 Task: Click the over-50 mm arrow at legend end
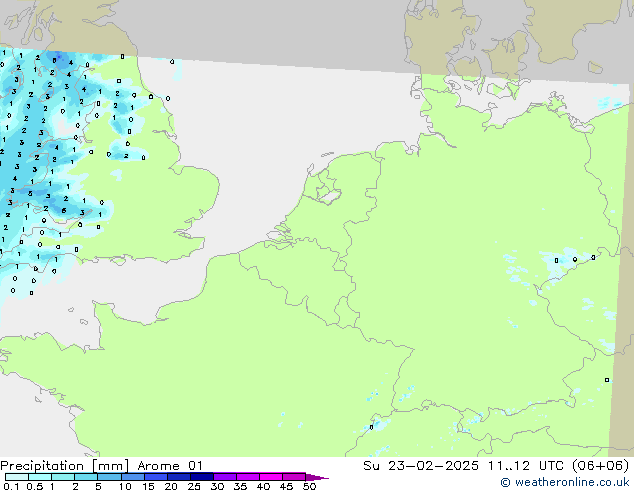317,477
